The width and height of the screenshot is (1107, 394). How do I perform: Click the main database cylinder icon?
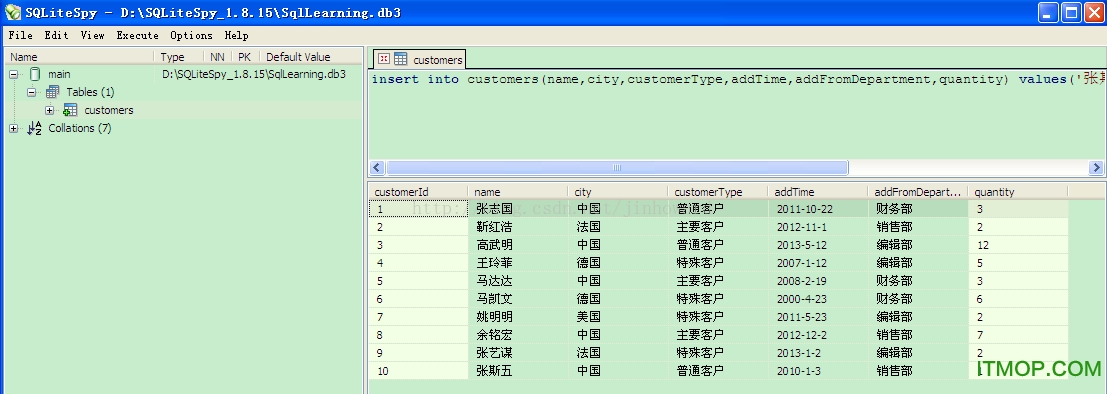coord(35,74)
